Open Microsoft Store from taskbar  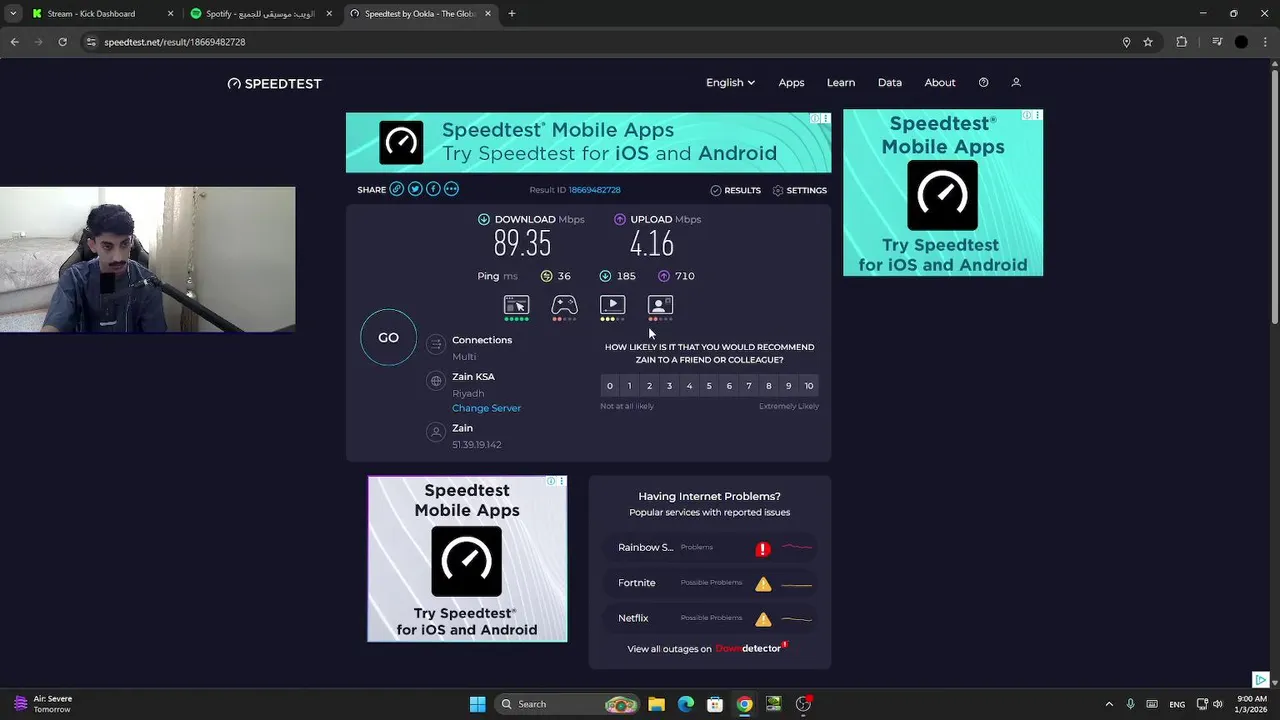click(x=714, y=704)
